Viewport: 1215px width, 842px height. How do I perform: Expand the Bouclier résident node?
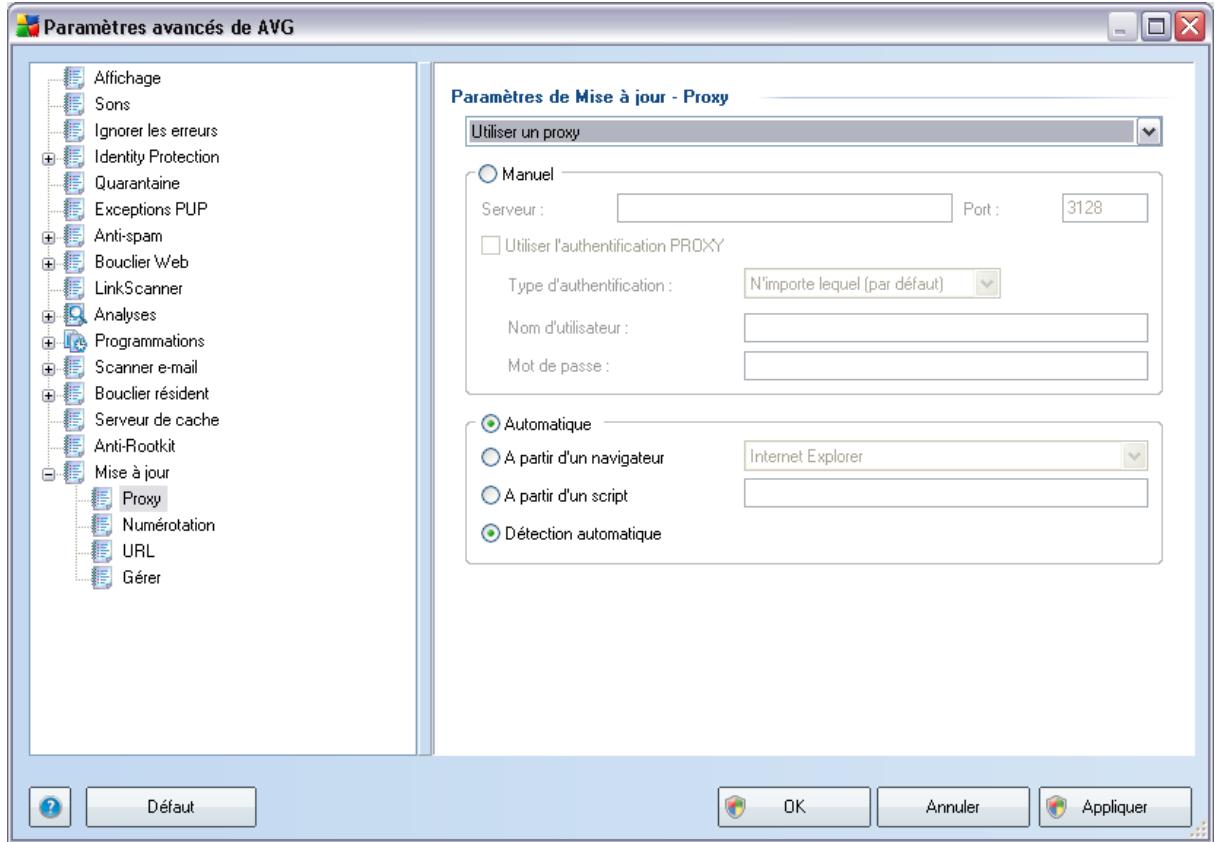click(48, 393)
